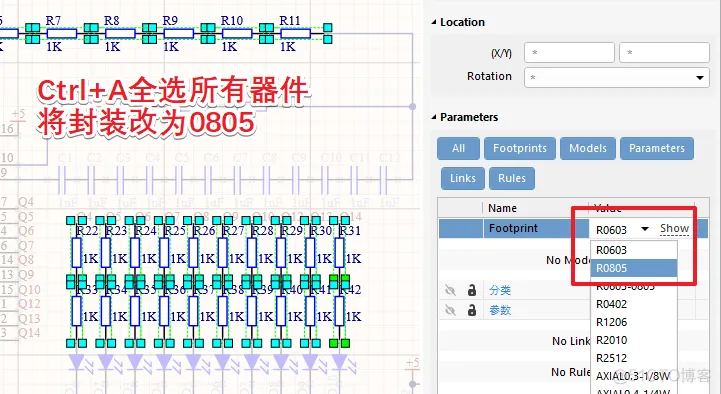Screen dimensions: 721x394
Task: Choose AXIAL0.3-1/8W from the footprint list
Action: pos(634,376)
